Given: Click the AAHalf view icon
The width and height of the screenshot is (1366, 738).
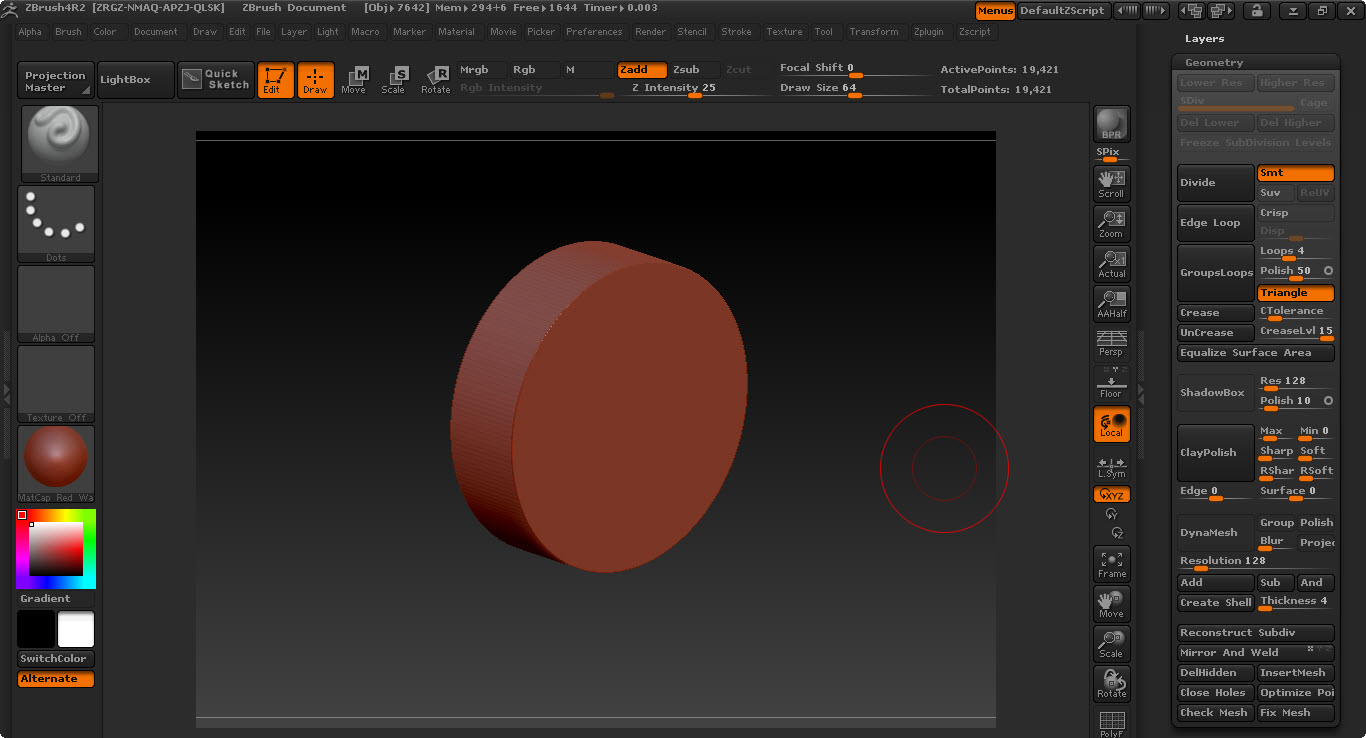Looking at the screenshot, I should pyautogui.click(x=1111, y=303).
